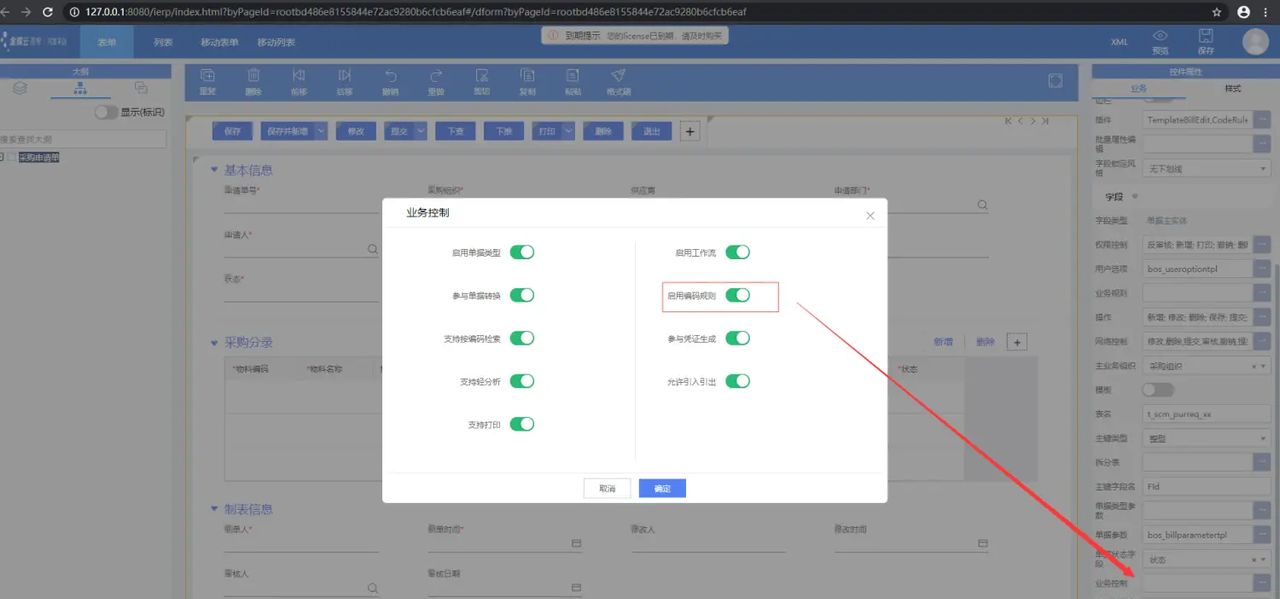This screenshot has width=1280, height=599.
Task: Collapse the 制表信息 section
Action: pyautogui.click(x=214, y=509)
